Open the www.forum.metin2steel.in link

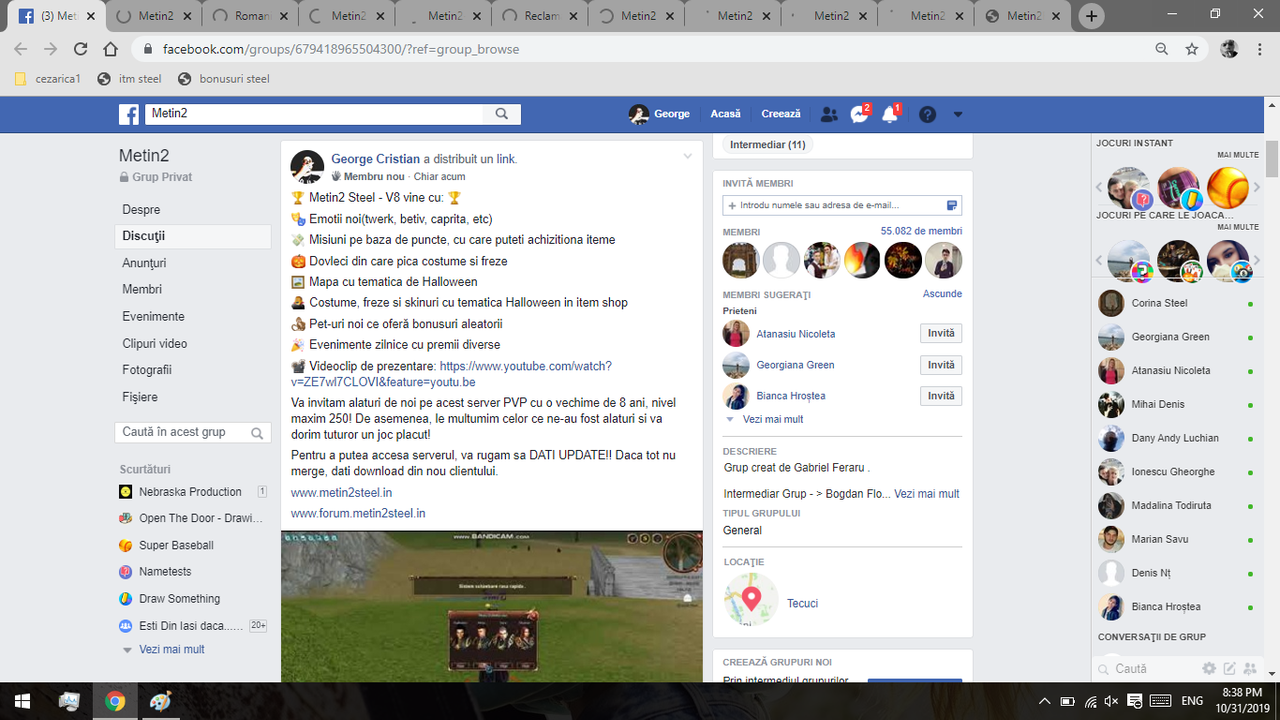(358, 513)
